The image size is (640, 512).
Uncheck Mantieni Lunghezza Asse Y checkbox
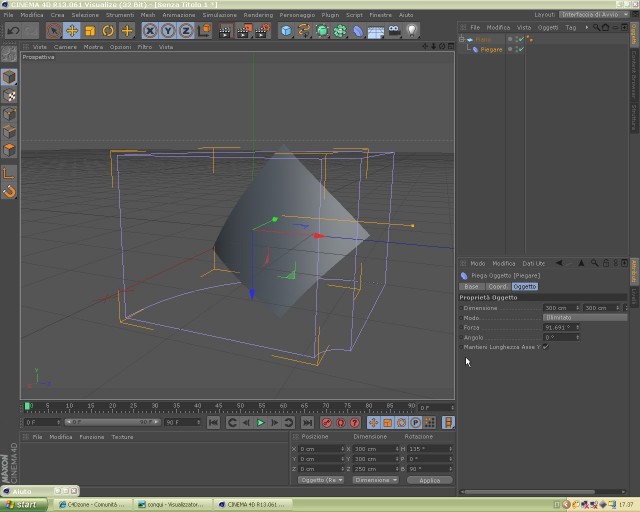click(x=546, y=347)
